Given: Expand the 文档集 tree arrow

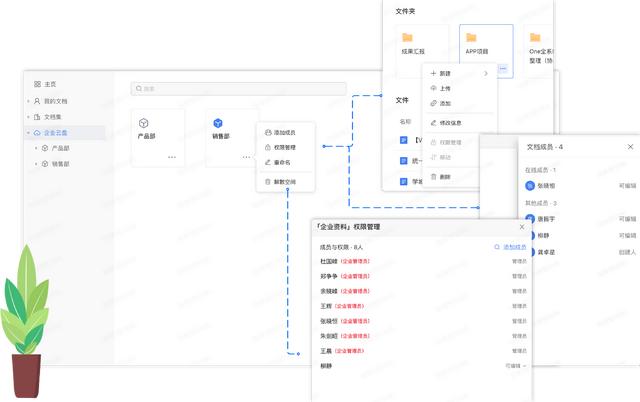Looking at the screenshot, I should pyautogui.click(x=28, y=117).
